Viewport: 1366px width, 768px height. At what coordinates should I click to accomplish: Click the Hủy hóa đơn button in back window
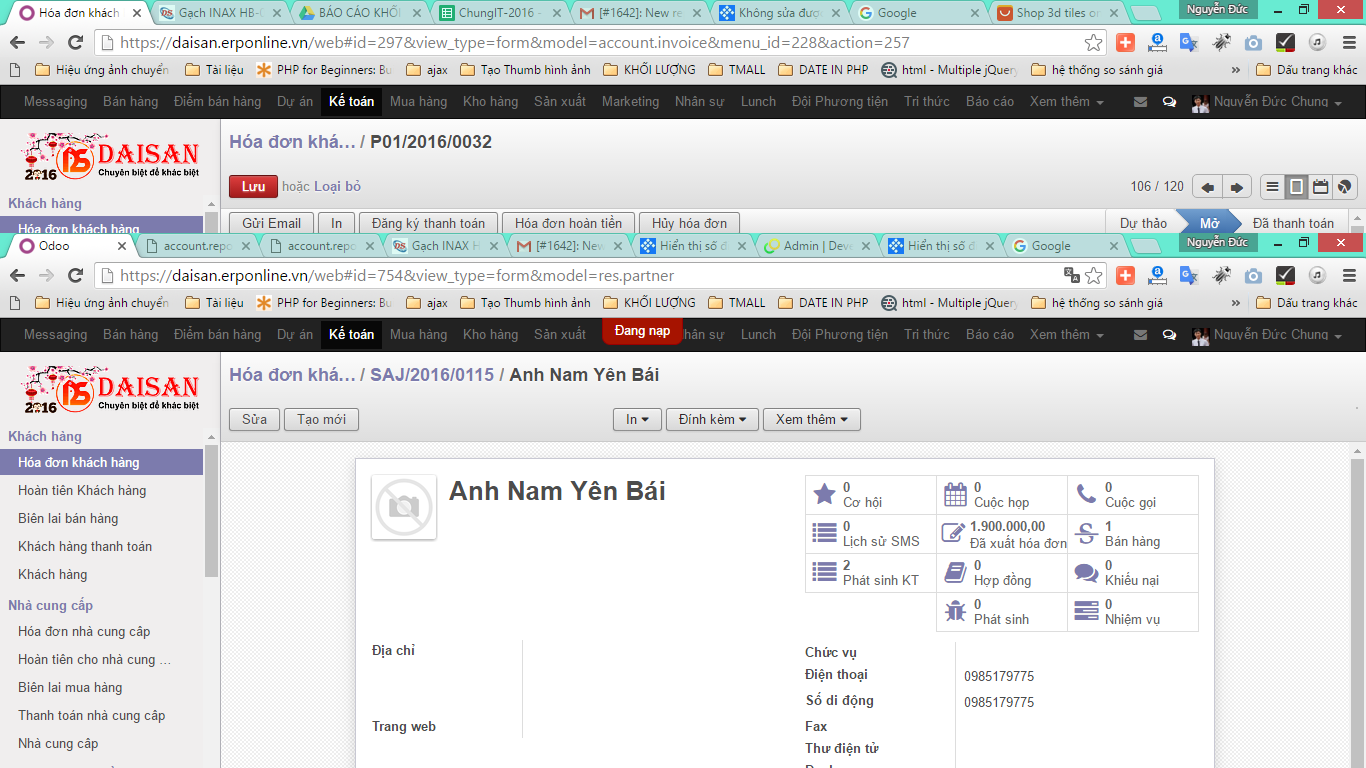point(689,223)
